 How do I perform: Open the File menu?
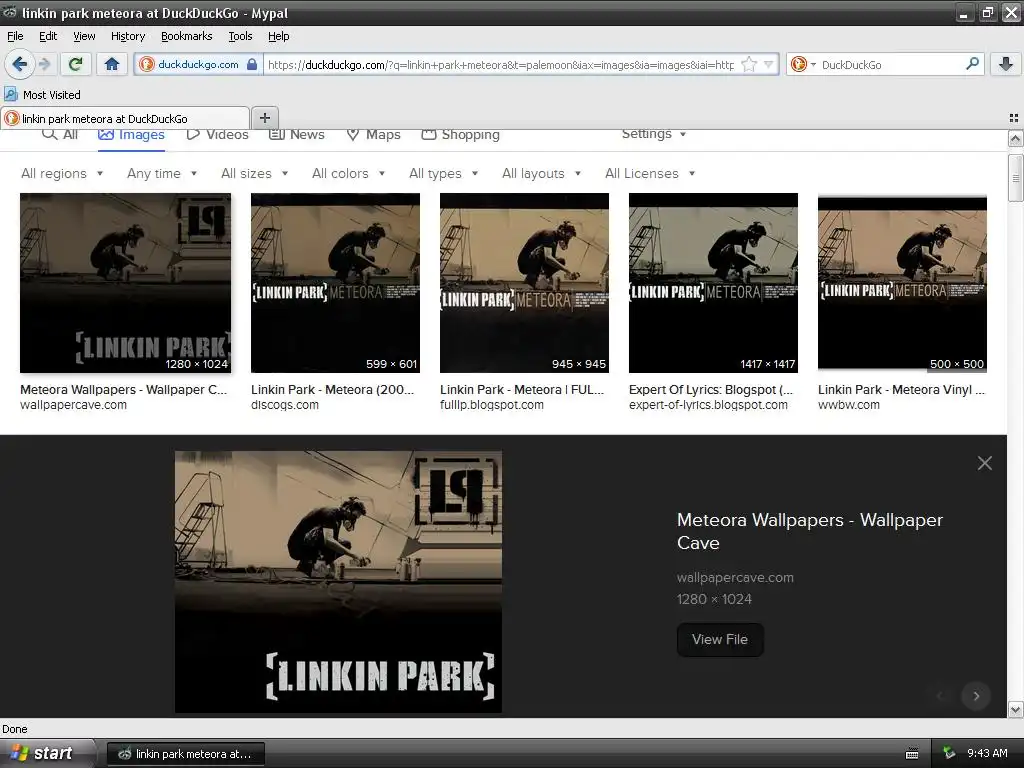click(x=15, y=36)
